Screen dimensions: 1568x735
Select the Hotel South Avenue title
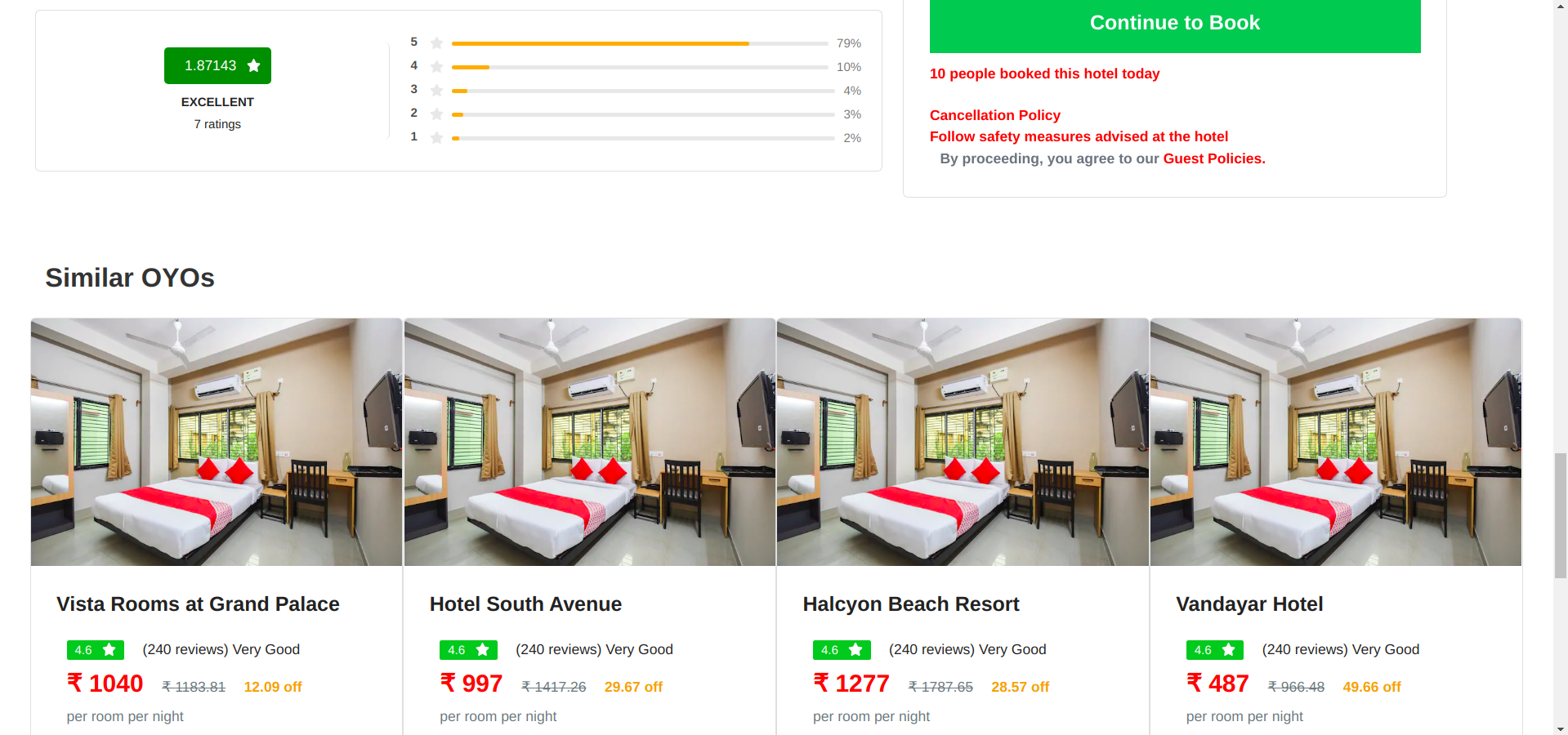coord(525,604)
